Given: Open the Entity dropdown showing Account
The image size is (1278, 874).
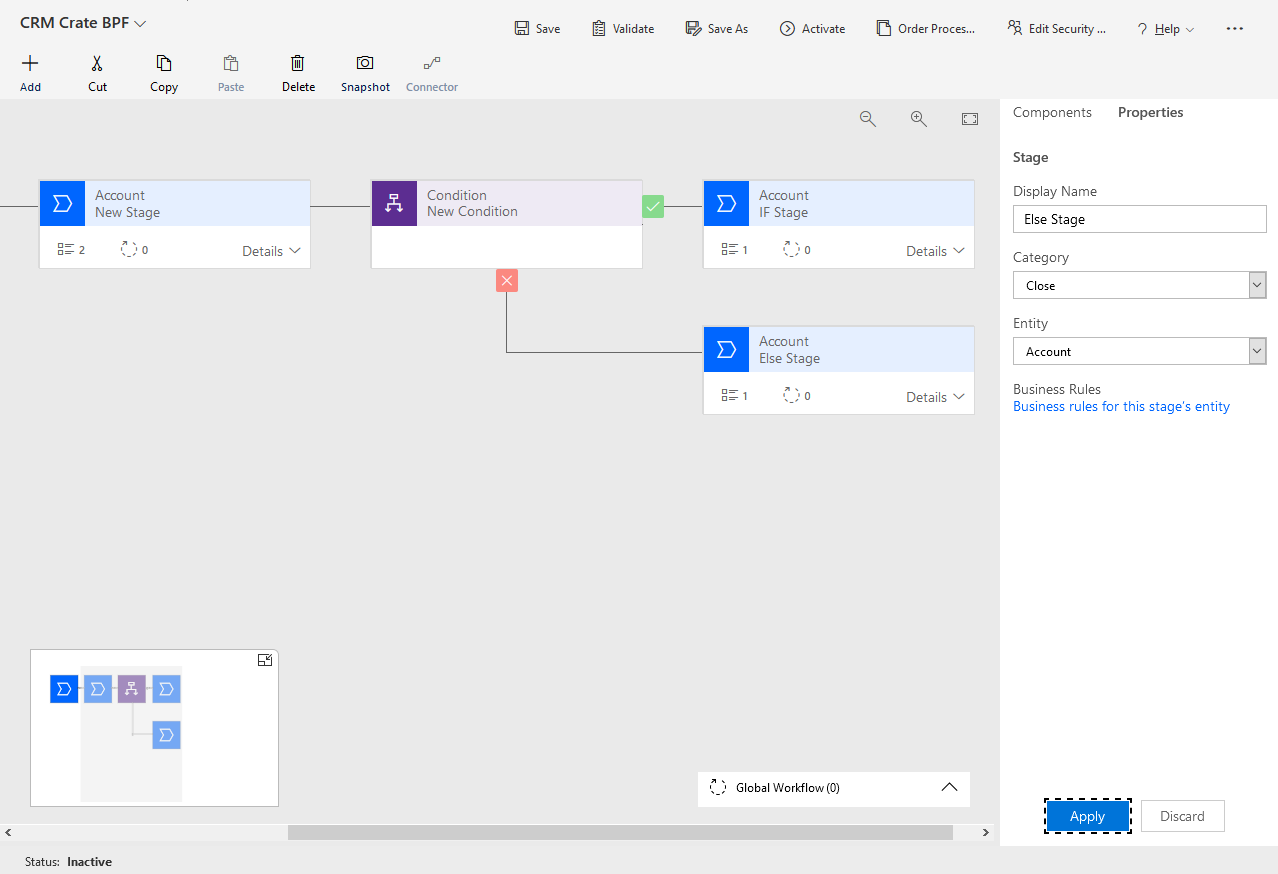Looking at the screenshot, I should click(x=1256, y=351).
